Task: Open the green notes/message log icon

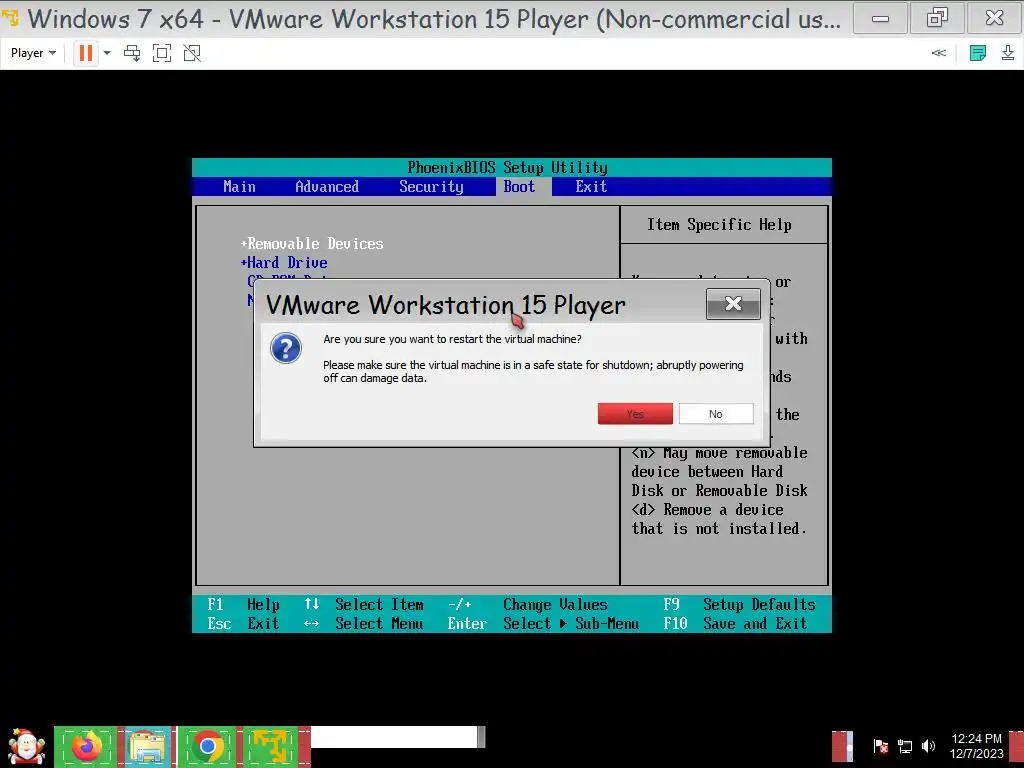Action: [x=978, y=53]
